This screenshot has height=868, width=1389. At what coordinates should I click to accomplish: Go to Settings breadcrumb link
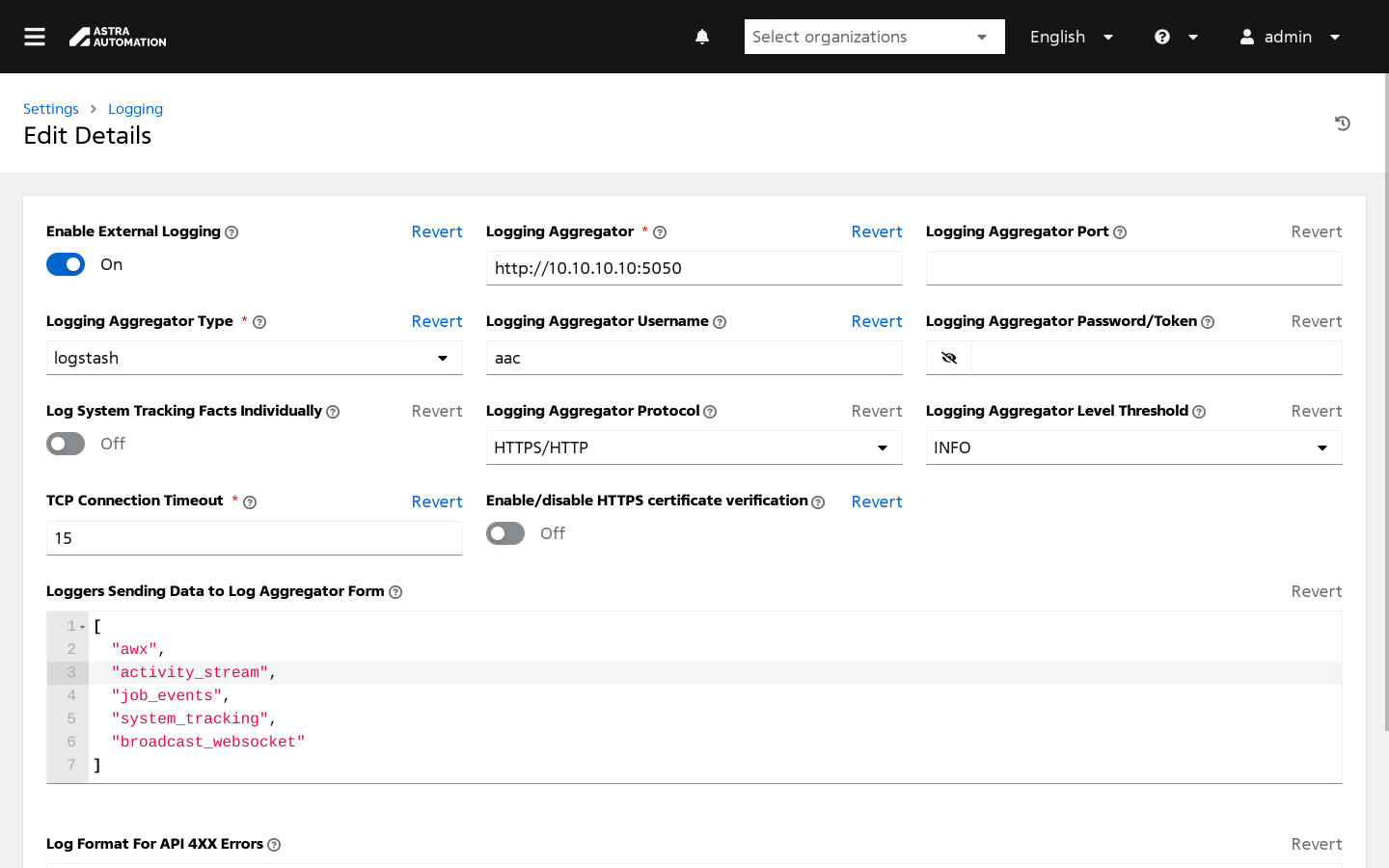point(51,109)
